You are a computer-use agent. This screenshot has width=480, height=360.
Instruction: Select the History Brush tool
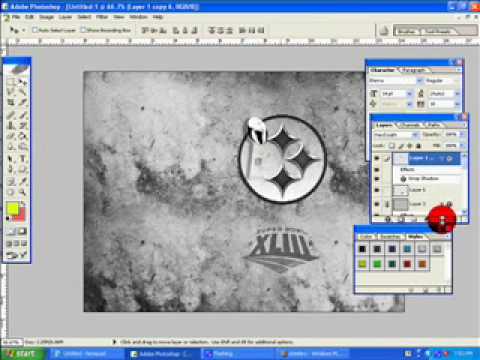click(x=22, y=126)
